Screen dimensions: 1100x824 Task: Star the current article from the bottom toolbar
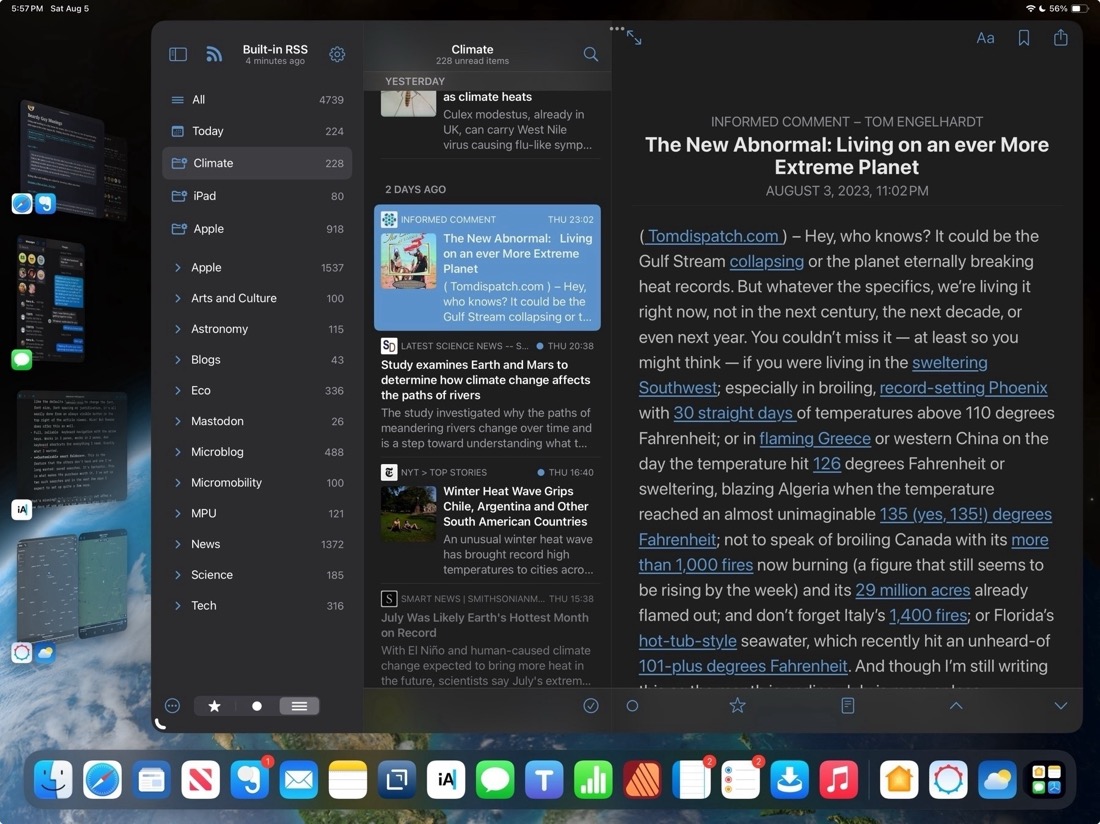737,705
